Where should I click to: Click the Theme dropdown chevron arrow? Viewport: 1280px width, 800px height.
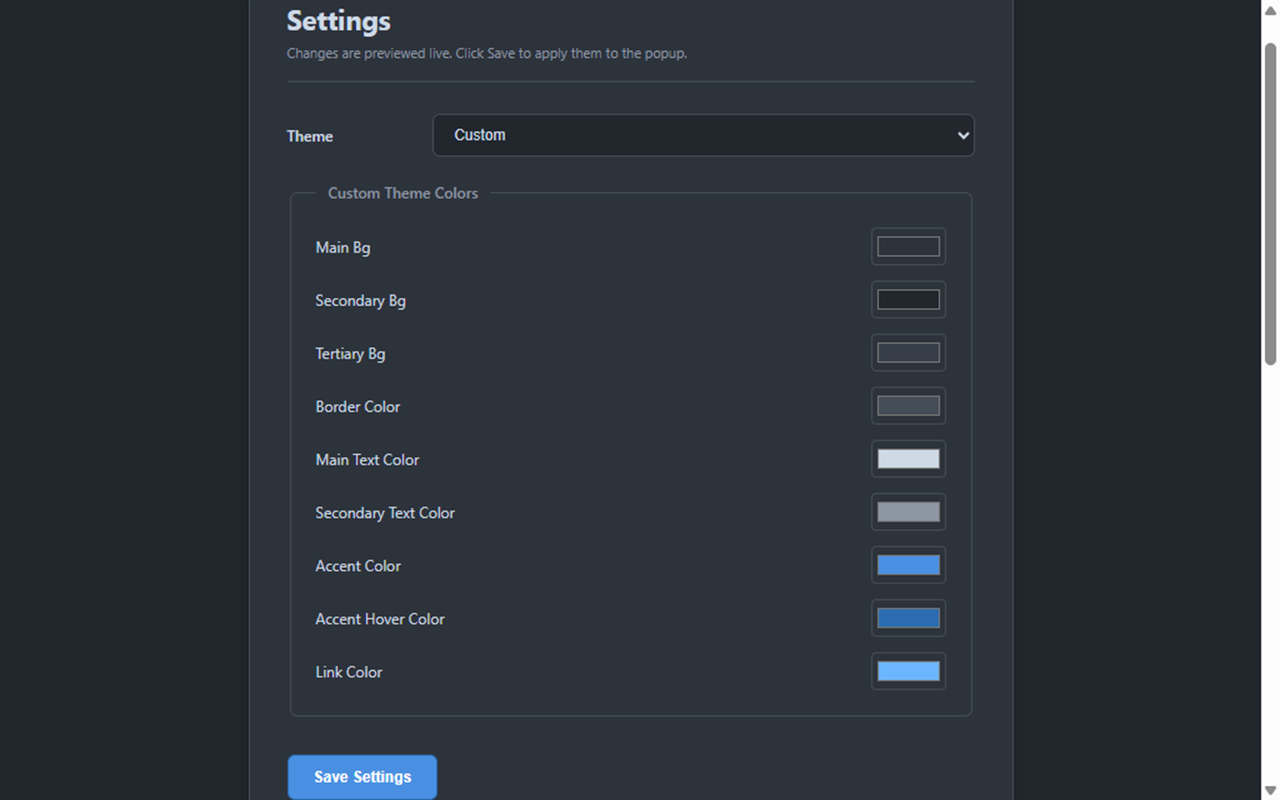click(x=961, y=135)
